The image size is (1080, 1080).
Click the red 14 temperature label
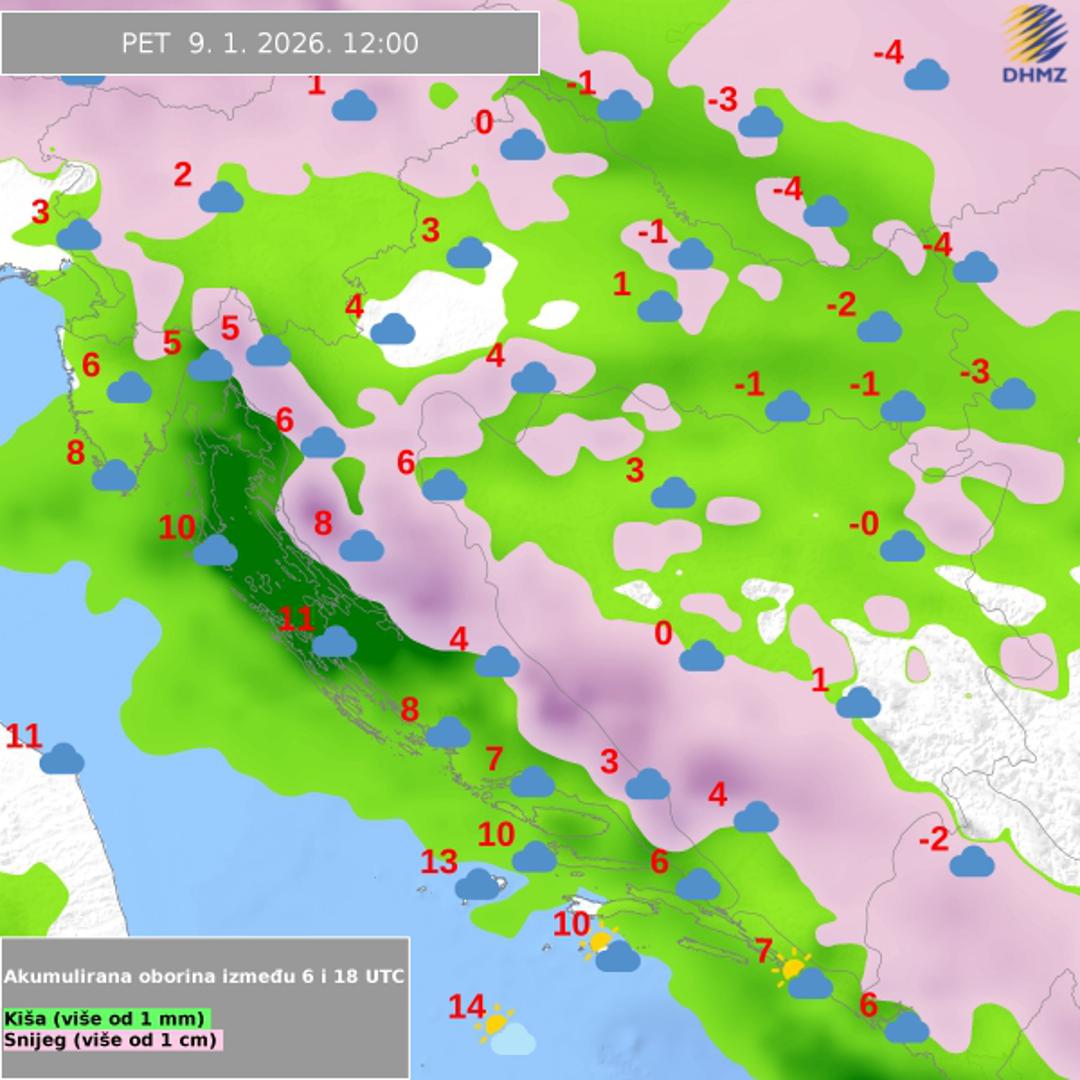(x=466, y=1006)
